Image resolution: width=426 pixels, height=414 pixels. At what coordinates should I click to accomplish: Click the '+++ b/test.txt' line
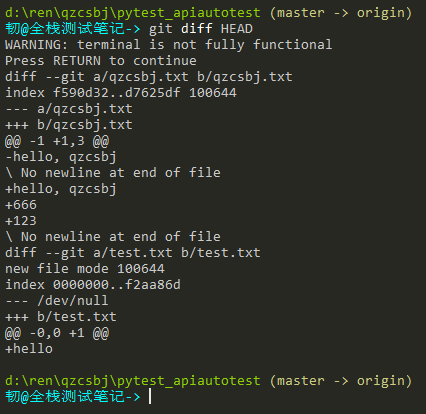point(61,317)
